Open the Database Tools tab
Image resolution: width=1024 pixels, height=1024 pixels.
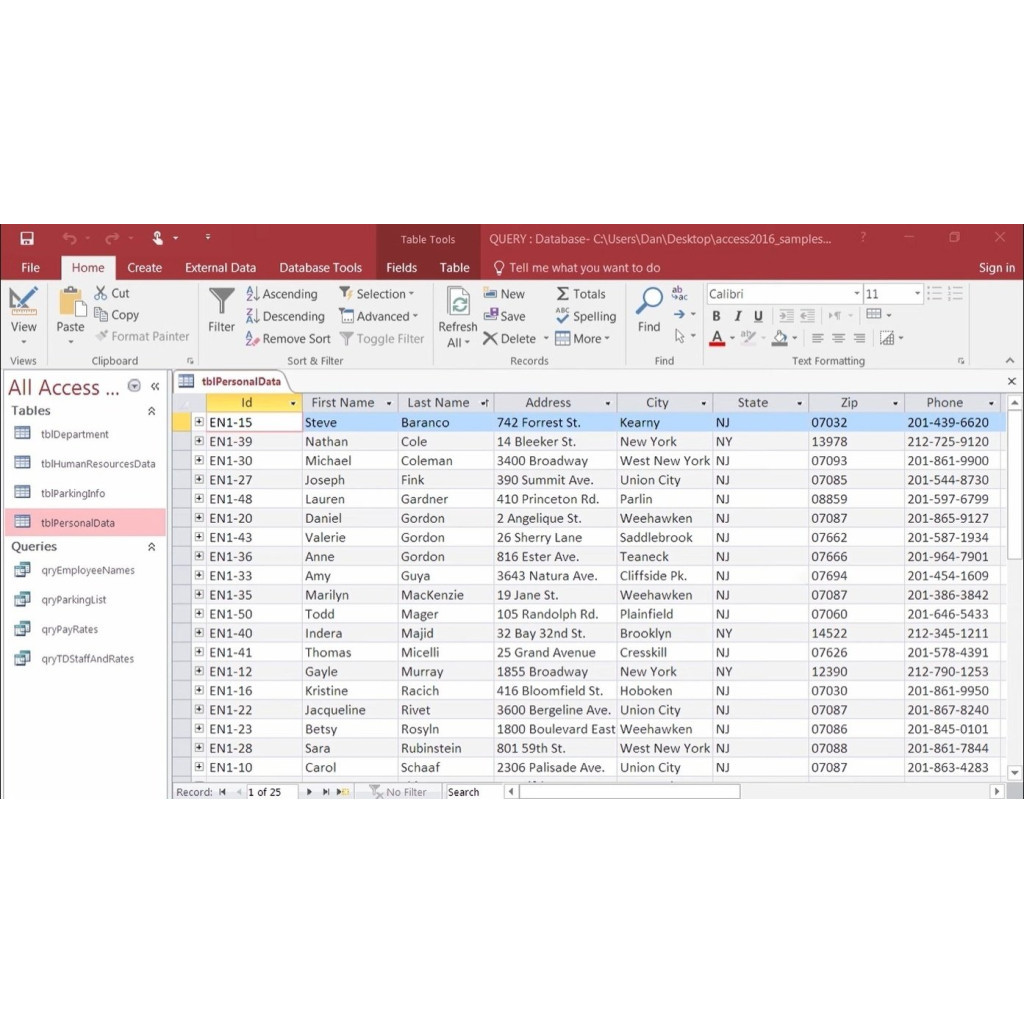pyautogui.click(x=320, y=267)
